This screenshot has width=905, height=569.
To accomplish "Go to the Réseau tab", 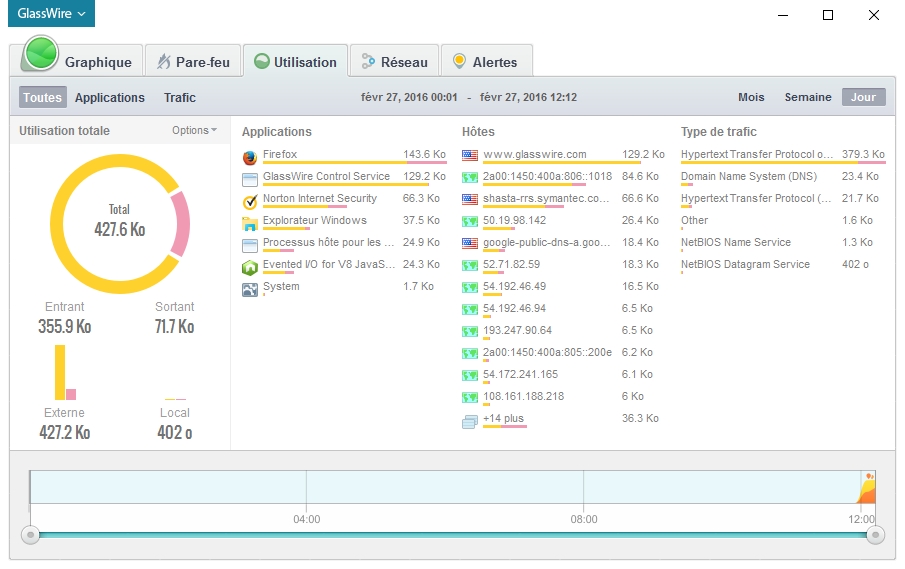I will point(394,61).
